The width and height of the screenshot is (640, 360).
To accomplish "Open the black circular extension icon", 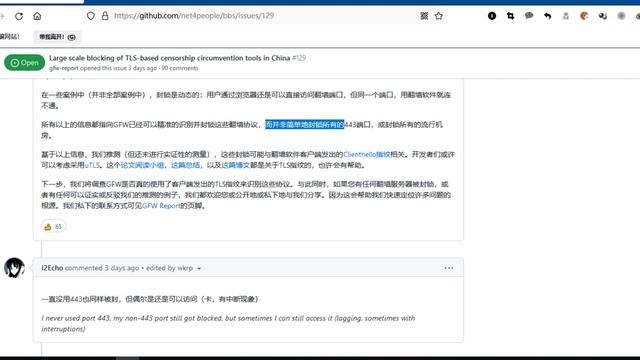I will (x=492, y=16).
